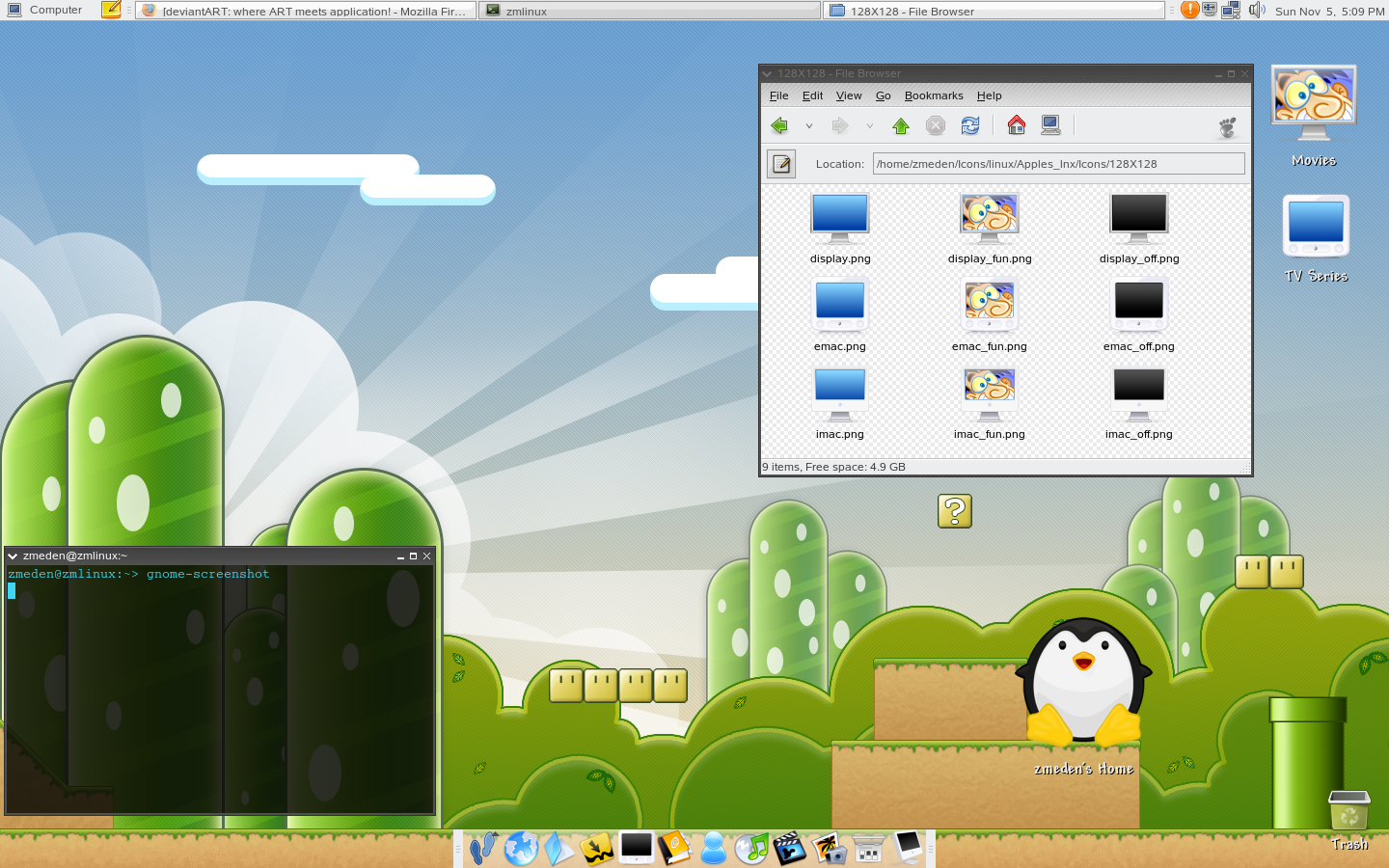The image size is (1389, 868).
Task: Open File Browser window menu chevron
Action: 767,73
